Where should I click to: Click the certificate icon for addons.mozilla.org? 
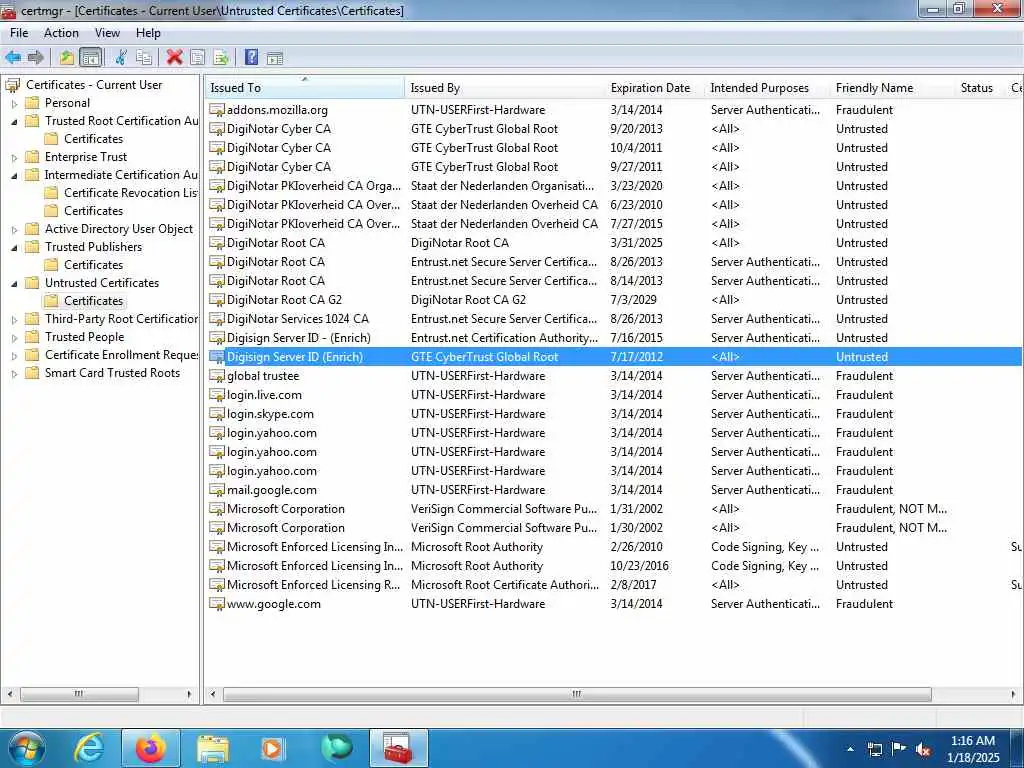217,110
